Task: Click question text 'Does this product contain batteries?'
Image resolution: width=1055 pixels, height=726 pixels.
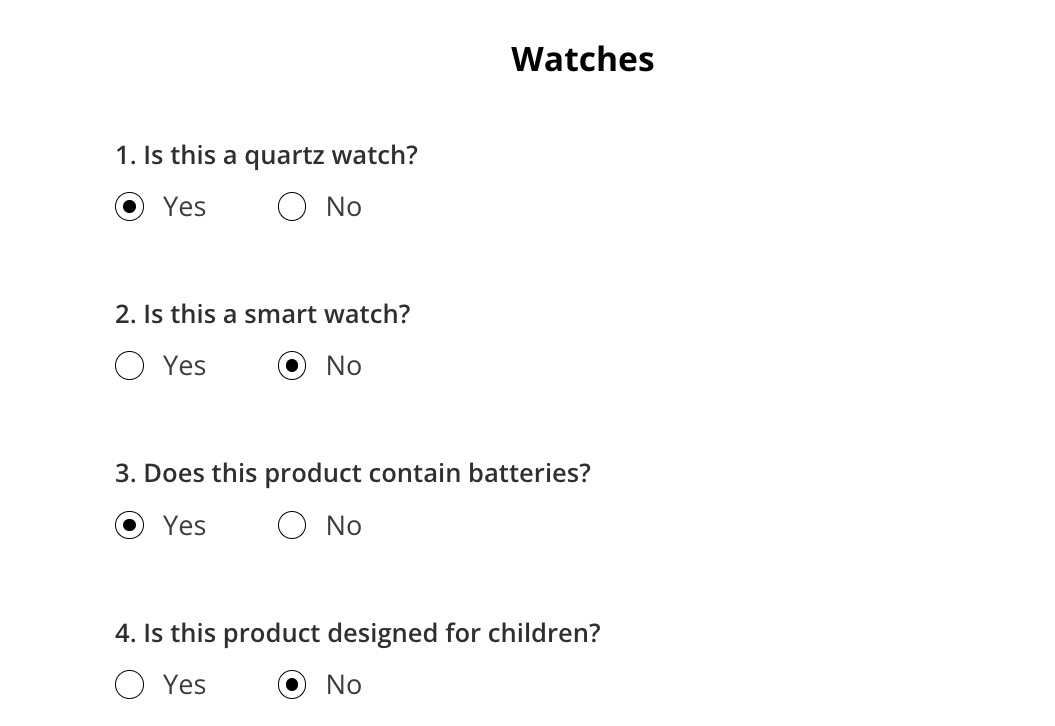Action: 367,474
